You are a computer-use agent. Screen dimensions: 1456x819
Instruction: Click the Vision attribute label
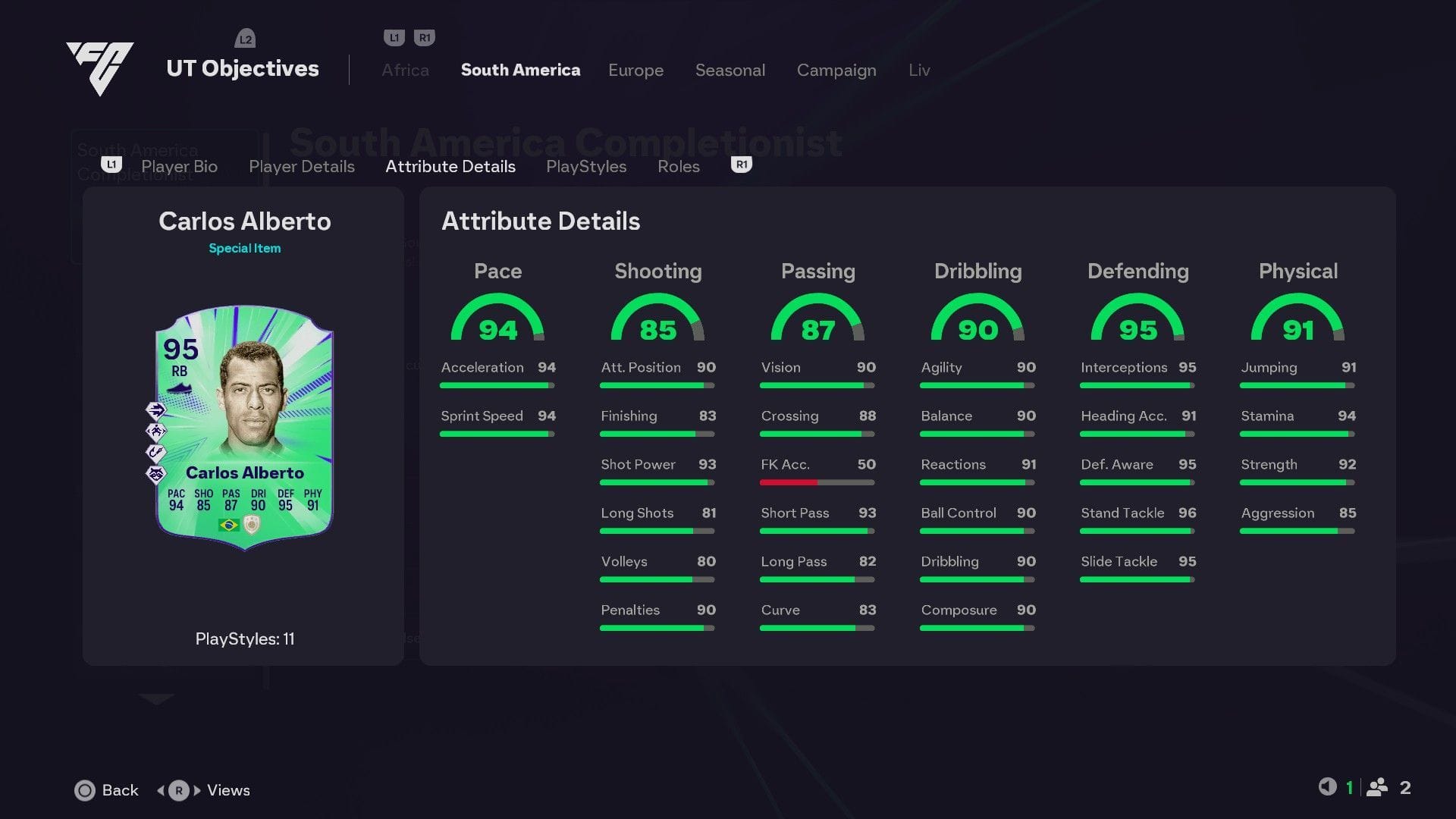(780, 367)
